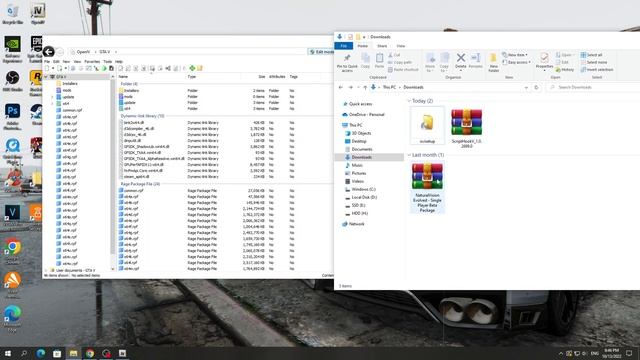
Task: Go back in Explorer navigation
Action: pyautogui.click(x=341, y=87)
